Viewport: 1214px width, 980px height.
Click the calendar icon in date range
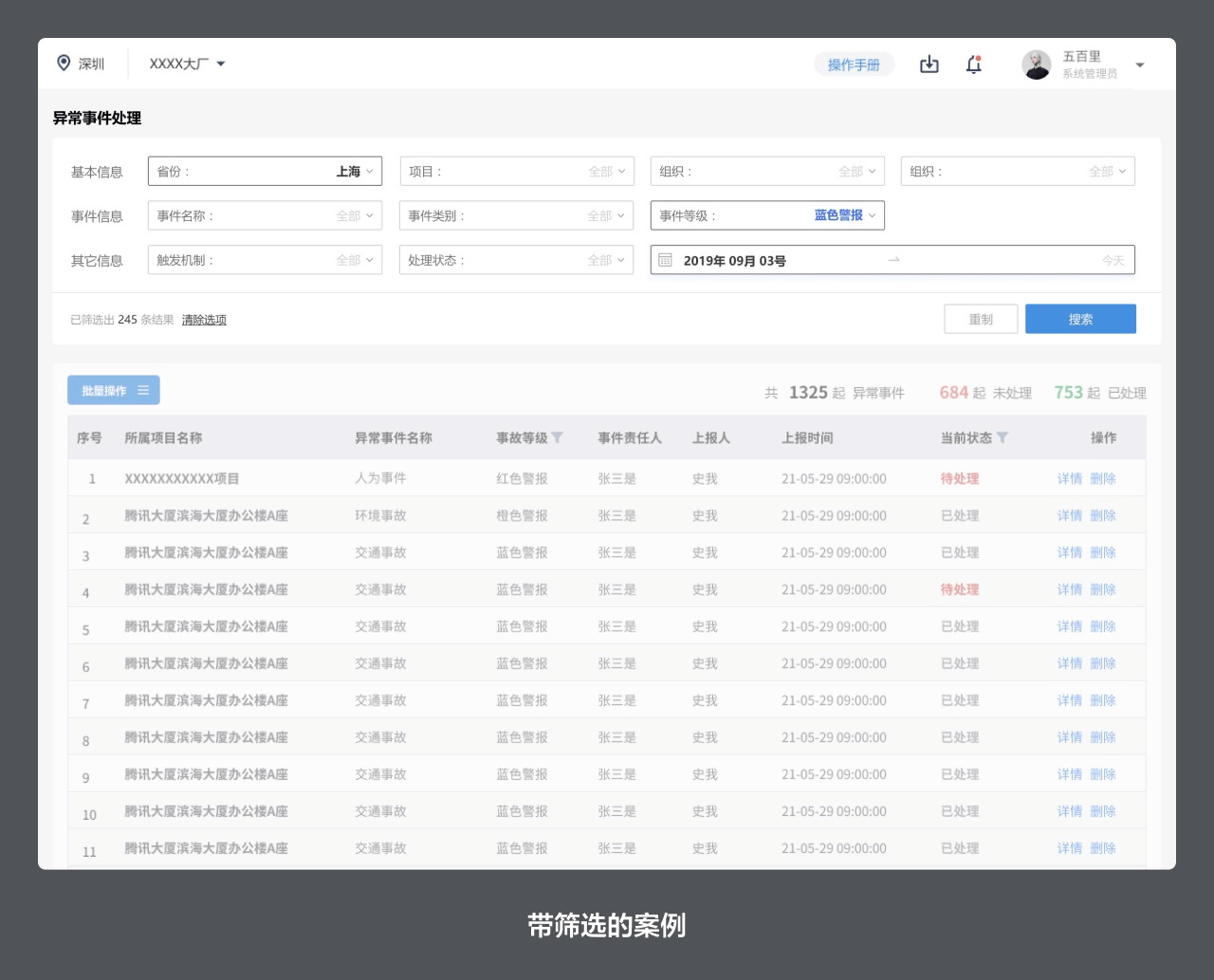point(666,260)
